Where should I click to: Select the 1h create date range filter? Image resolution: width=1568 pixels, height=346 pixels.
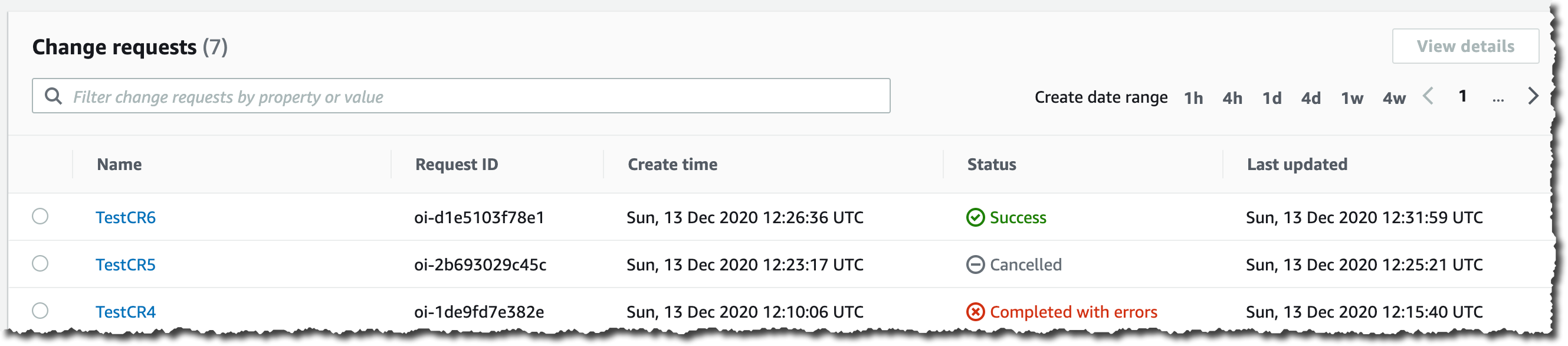[1194, 97]
